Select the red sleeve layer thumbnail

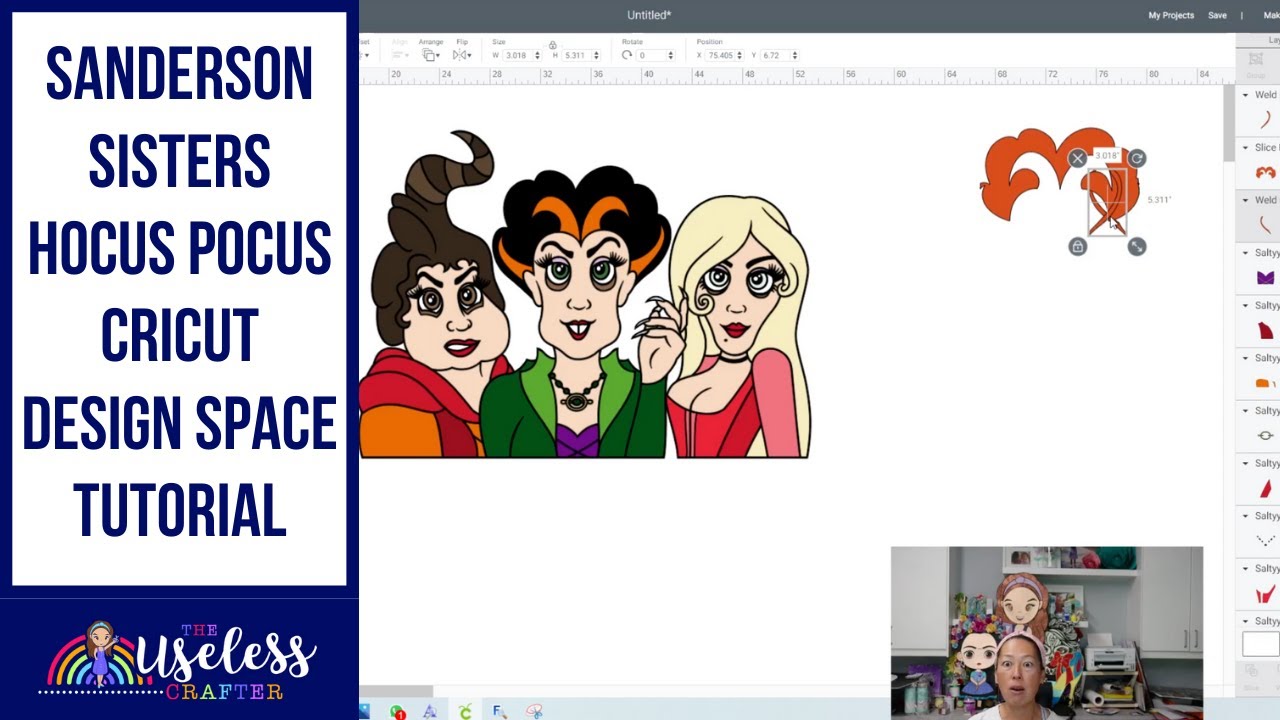(x=1265, y=489)
